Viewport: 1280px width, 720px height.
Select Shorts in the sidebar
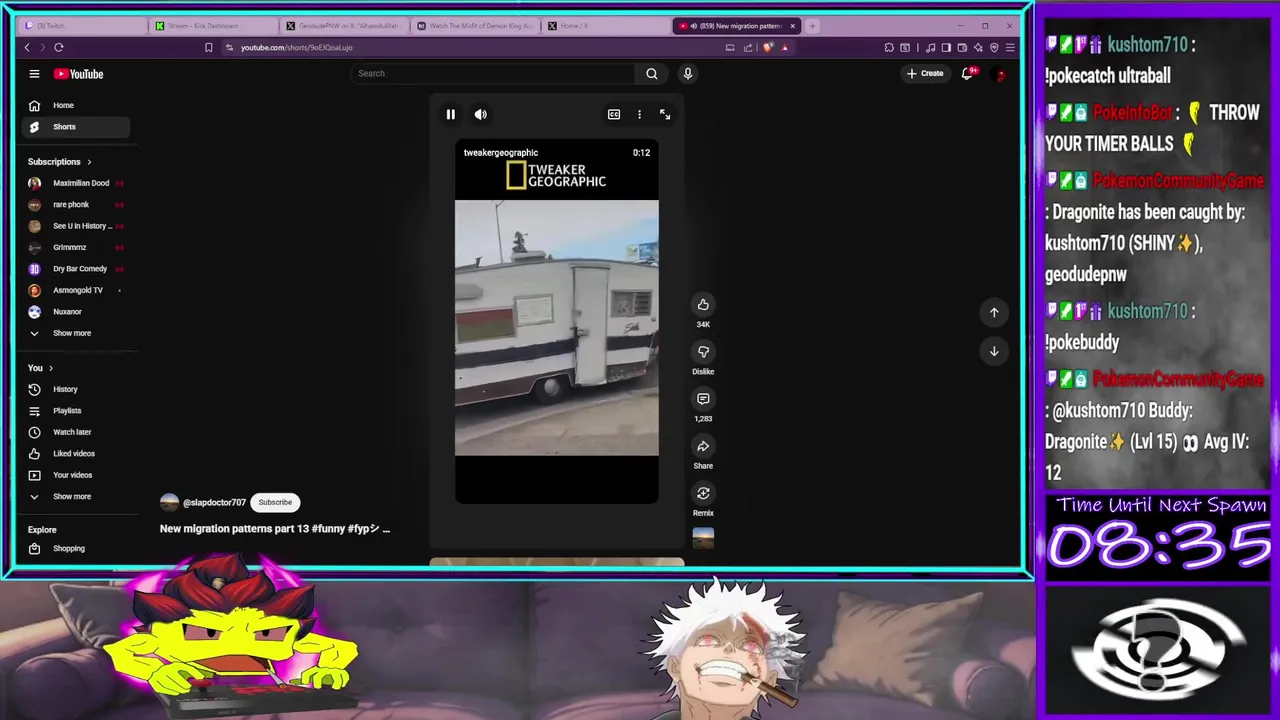click(76, 127)
